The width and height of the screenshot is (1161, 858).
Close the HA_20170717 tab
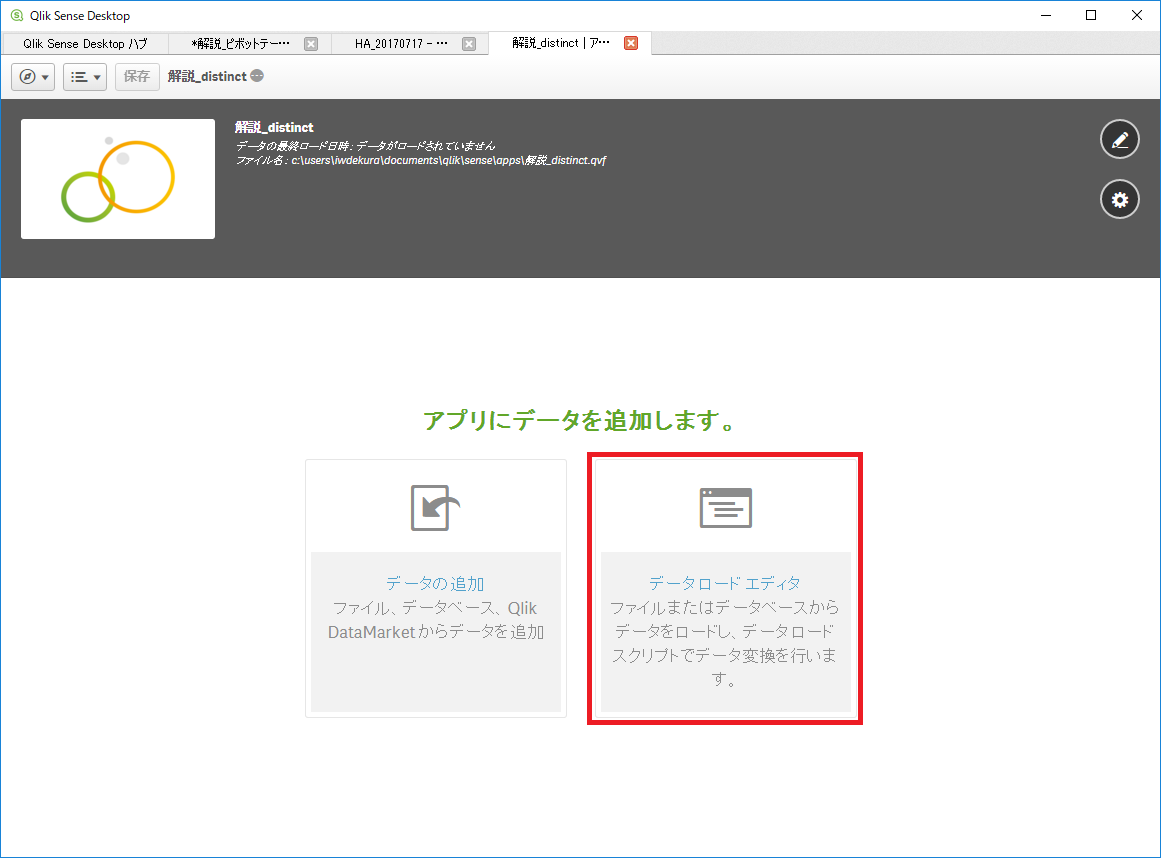[469, 44]
